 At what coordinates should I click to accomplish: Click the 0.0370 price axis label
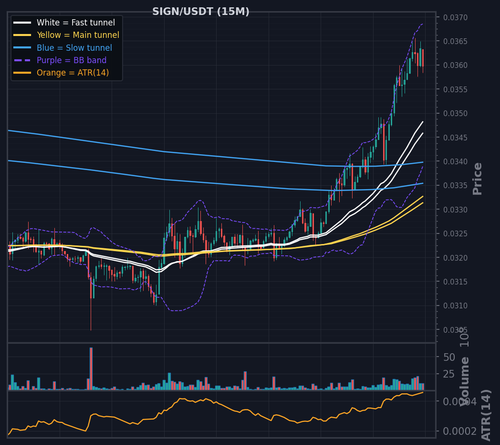(x=455, y=17)
